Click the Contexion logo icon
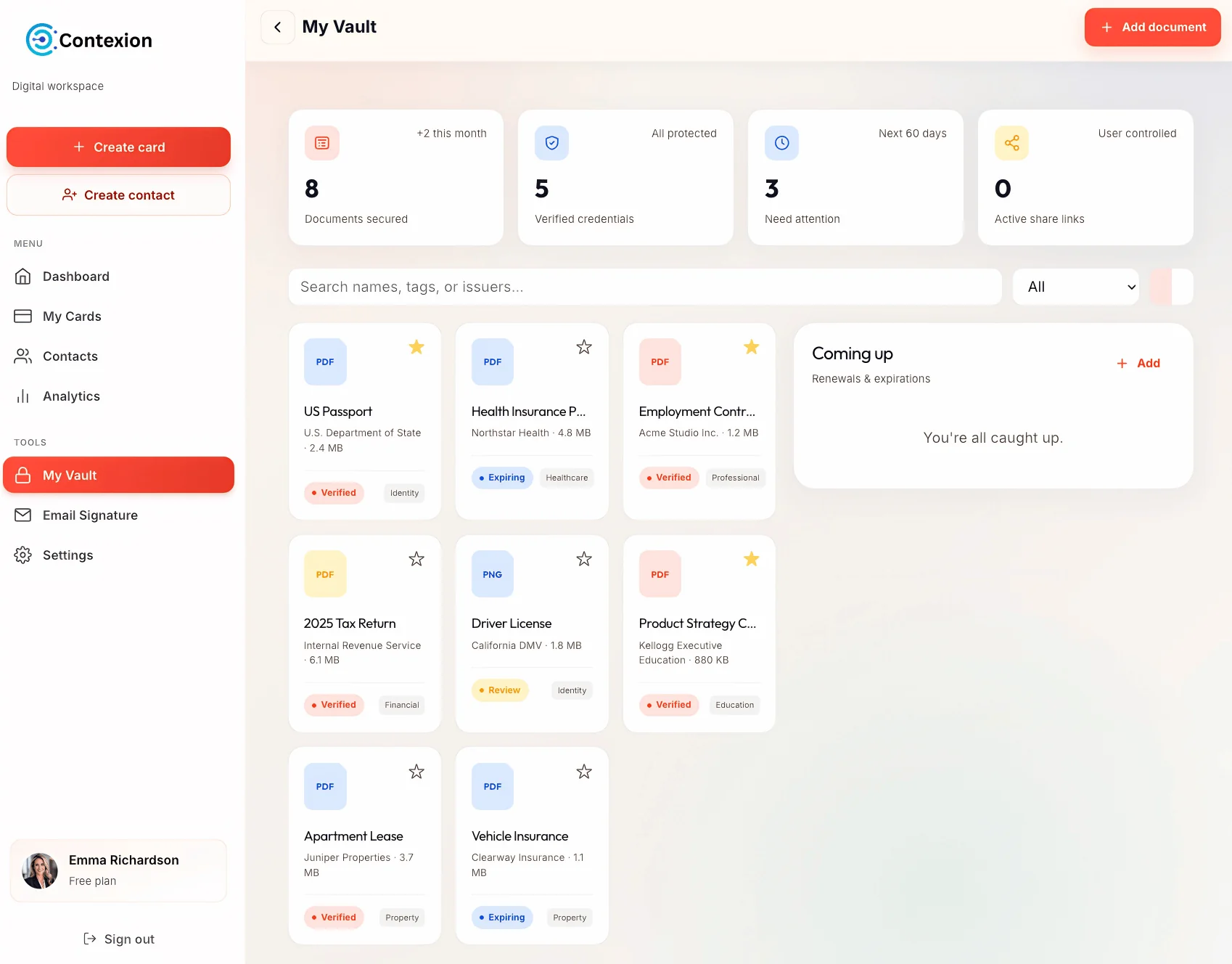Screen dimensions: 1232x964 click(41, 40)
